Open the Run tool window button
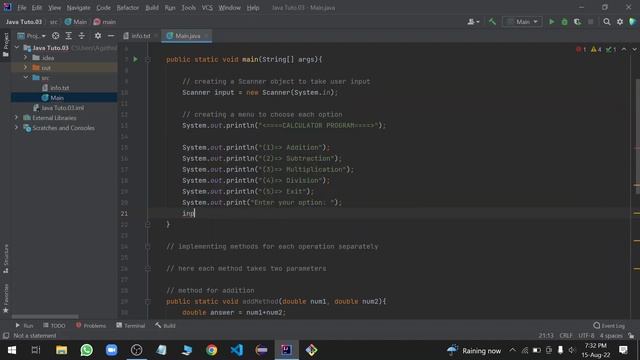640x360 pixels. click(x=24, y=325)
